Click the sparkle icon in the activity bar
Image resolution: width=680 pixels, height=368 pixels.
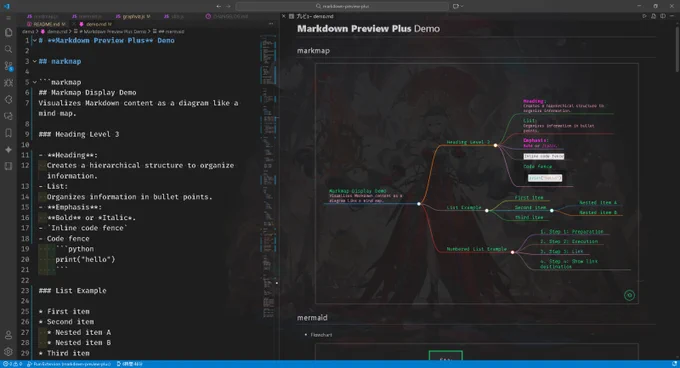click(8, 150)
